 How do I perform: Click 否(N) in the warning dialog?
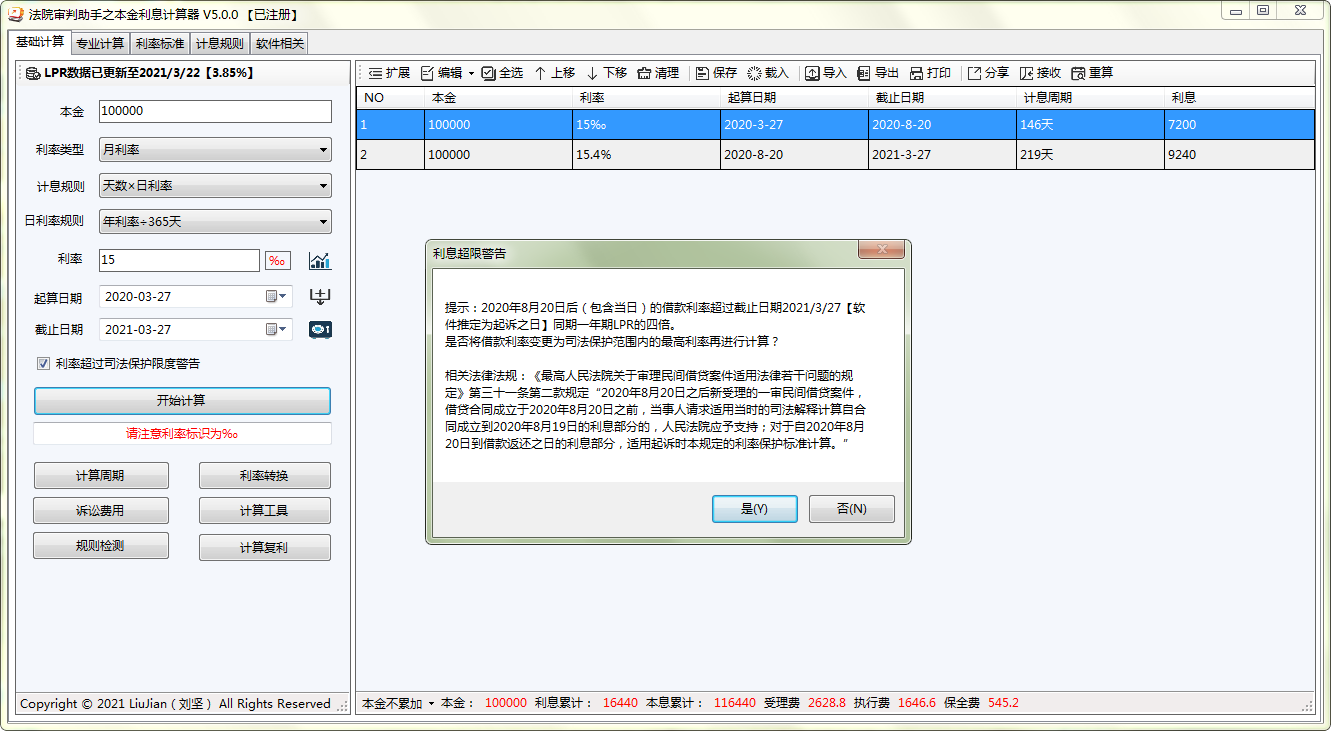[851, 509]
